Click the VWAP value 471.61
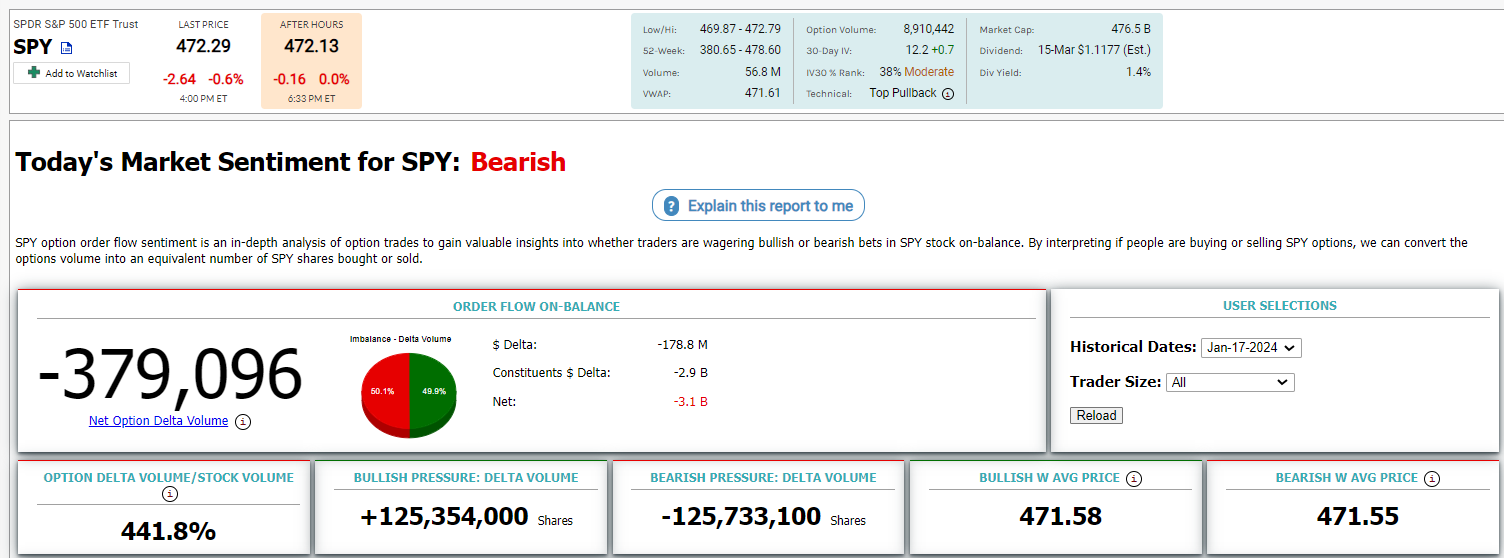 [x=763, y=93]
